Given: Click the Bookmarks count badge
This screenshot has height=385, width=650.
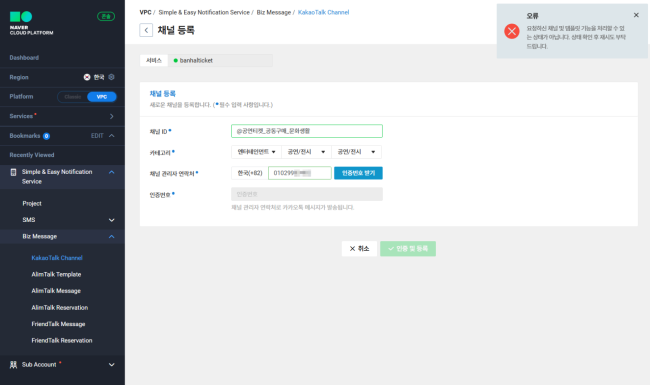Looking at the screenshot, I should click(46, 136).
